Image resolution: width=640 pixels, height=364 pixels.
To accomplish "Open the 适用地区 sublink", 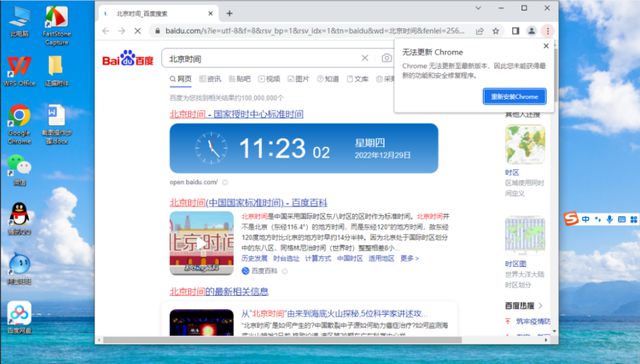I will coord(382,258).
